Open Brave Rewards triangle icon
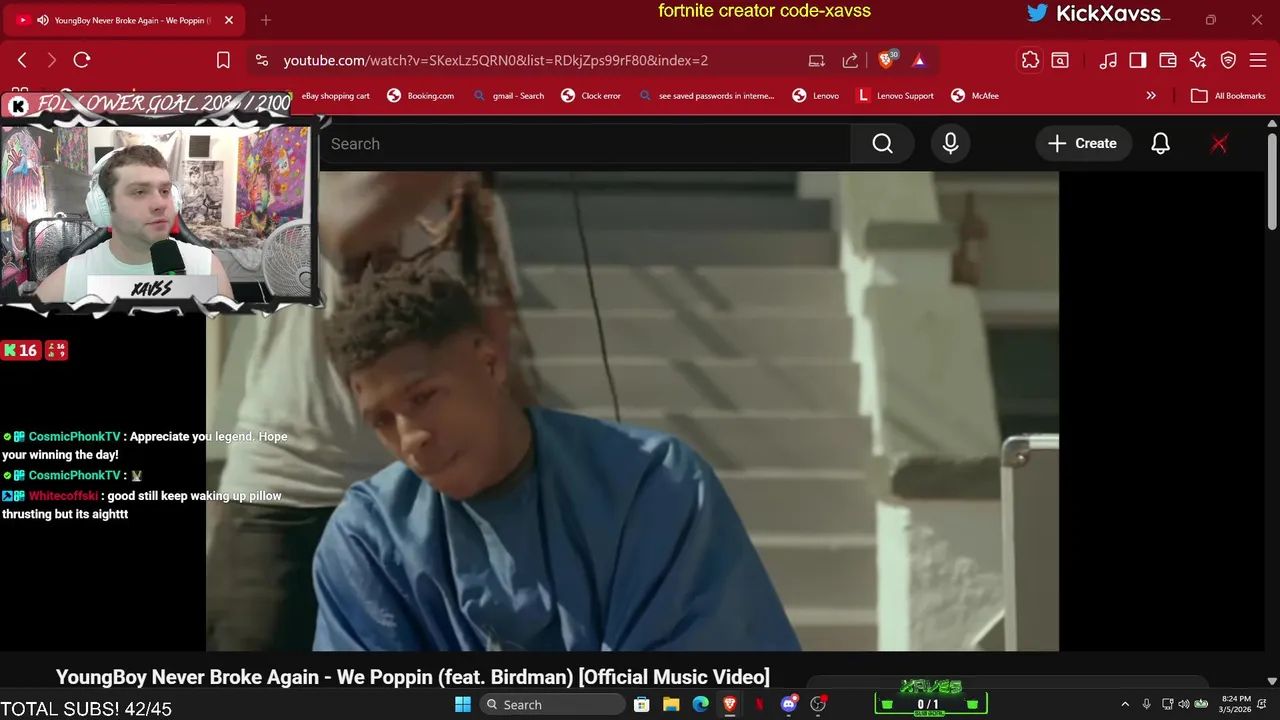The width and height of the screenshot is (1280, 720). pyautogui.click(x=919, y=60)
